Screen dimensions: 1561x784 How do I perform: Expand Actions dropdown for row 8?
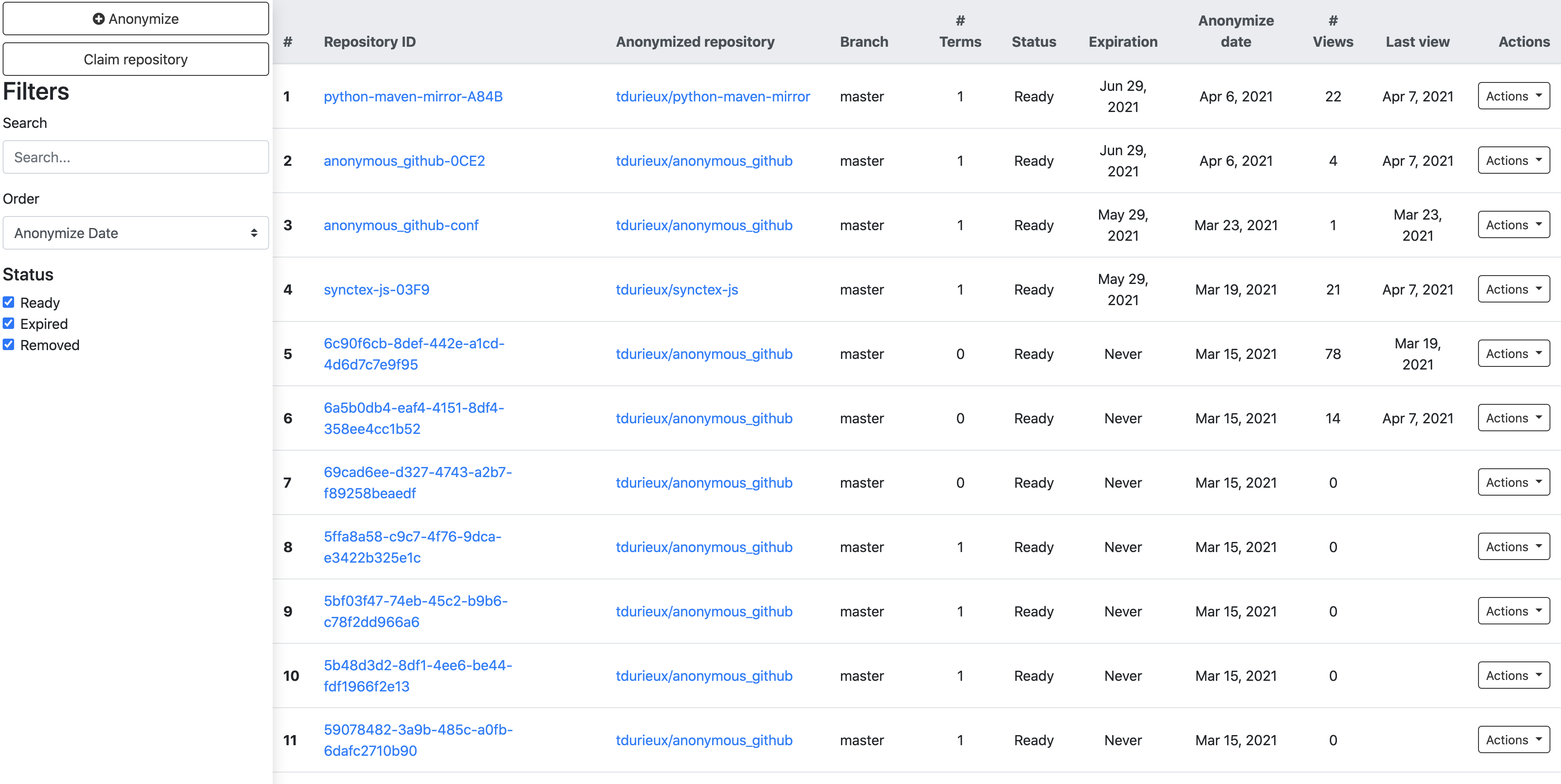click(1514, 547)
